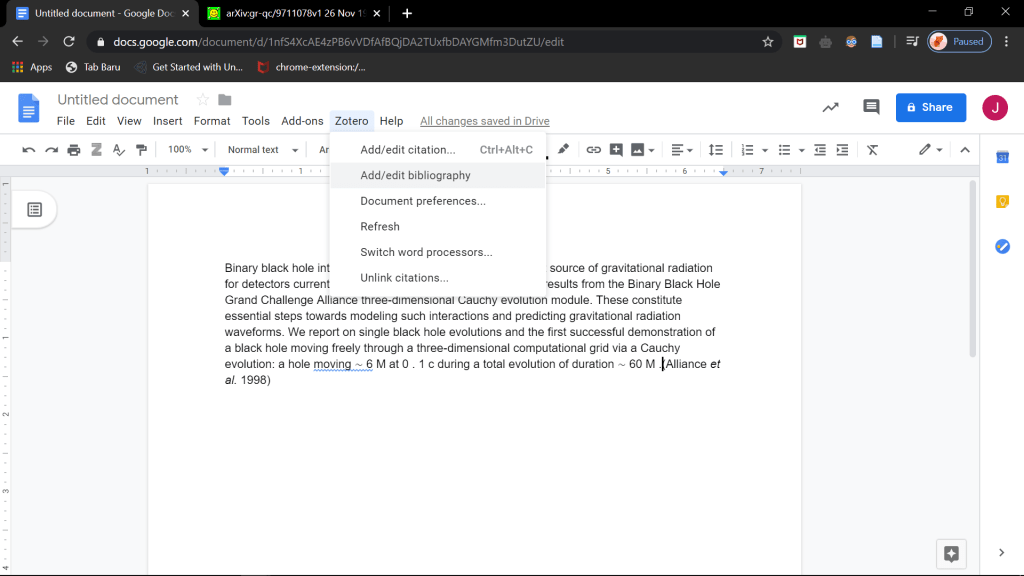1024x576 pixels.
Task: Click the insert link icon
Action: [x=593, y=150]
